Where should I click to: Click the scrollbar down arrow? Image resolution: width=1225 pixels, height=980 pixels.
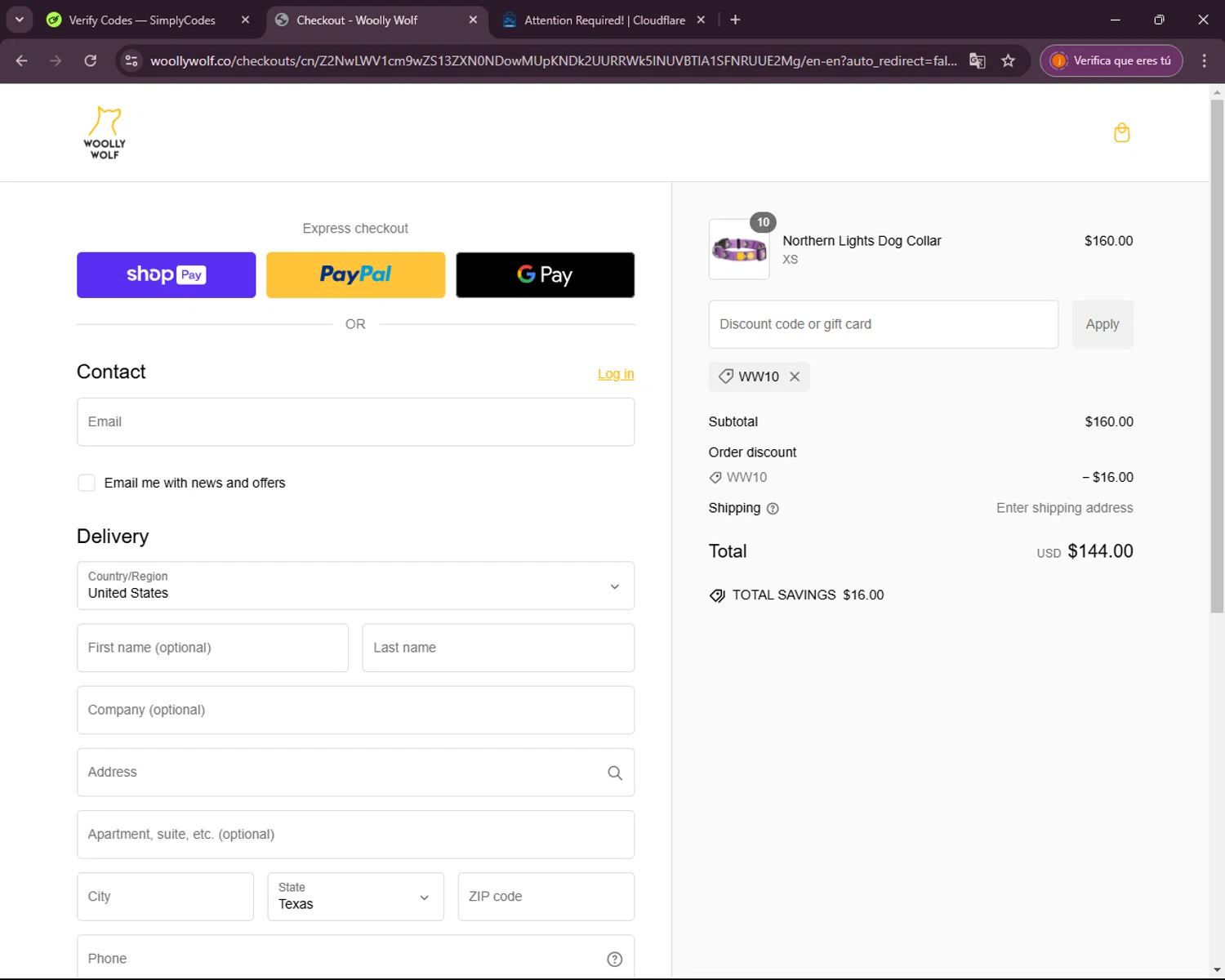point(1217,970)
